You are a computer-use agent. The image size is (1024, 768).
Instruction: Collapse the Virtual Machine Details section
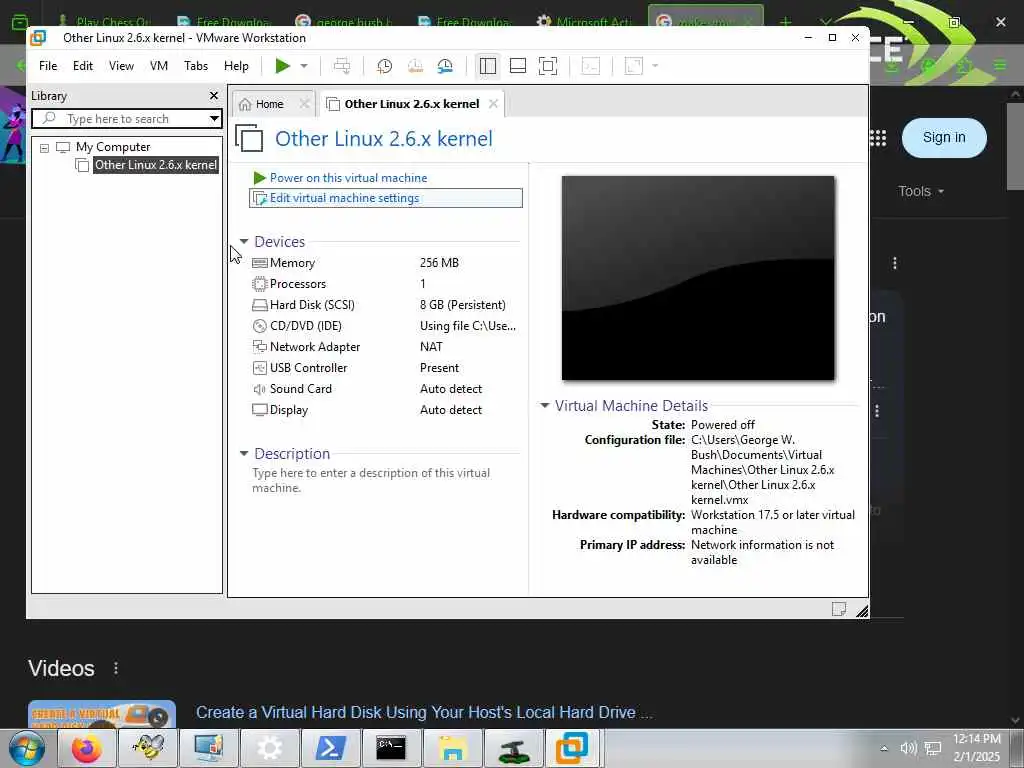pyautogui.click(x=544, y=406)
